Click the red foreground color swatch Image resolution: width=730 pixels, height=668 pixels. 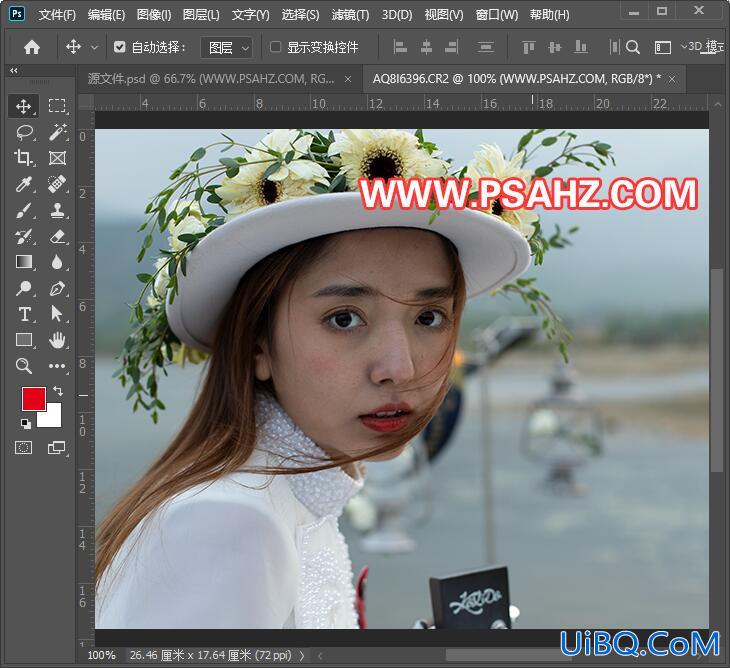(x=34, y=398)
